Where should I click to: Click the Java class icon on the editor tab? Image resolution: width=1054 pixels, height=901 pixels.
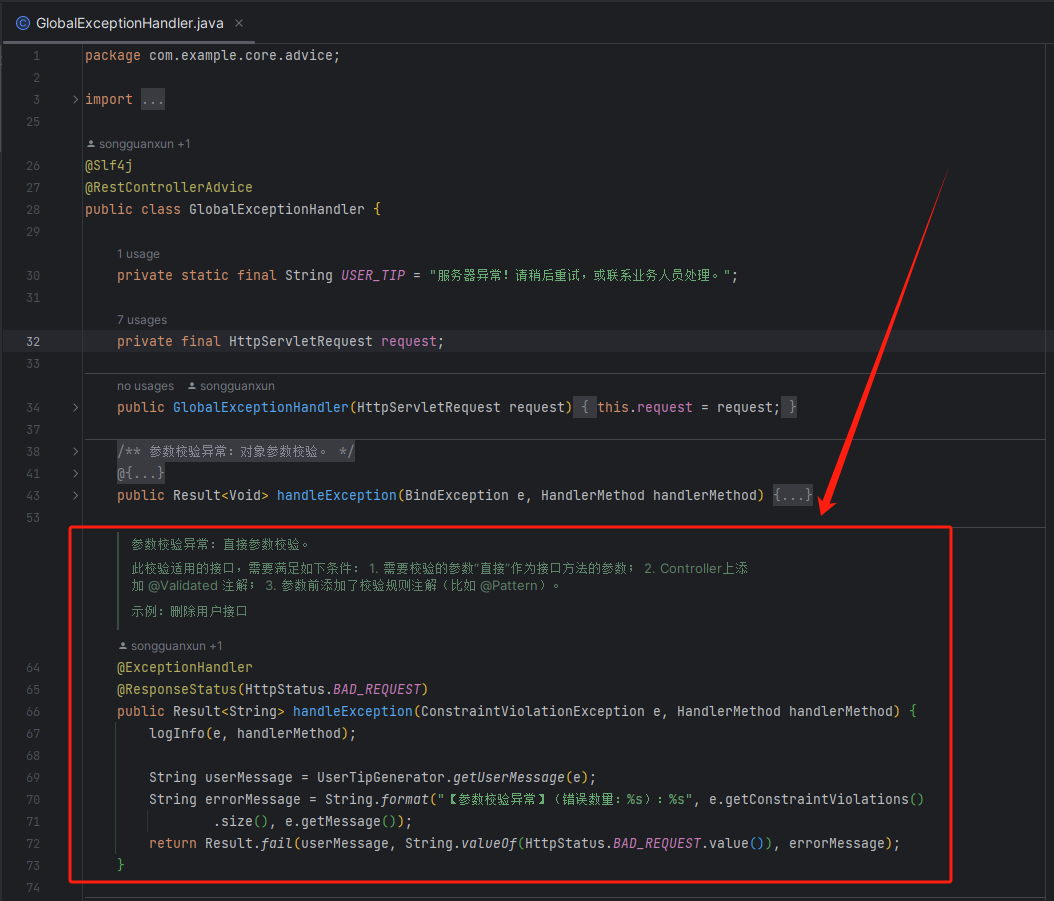tap(22, 22)
